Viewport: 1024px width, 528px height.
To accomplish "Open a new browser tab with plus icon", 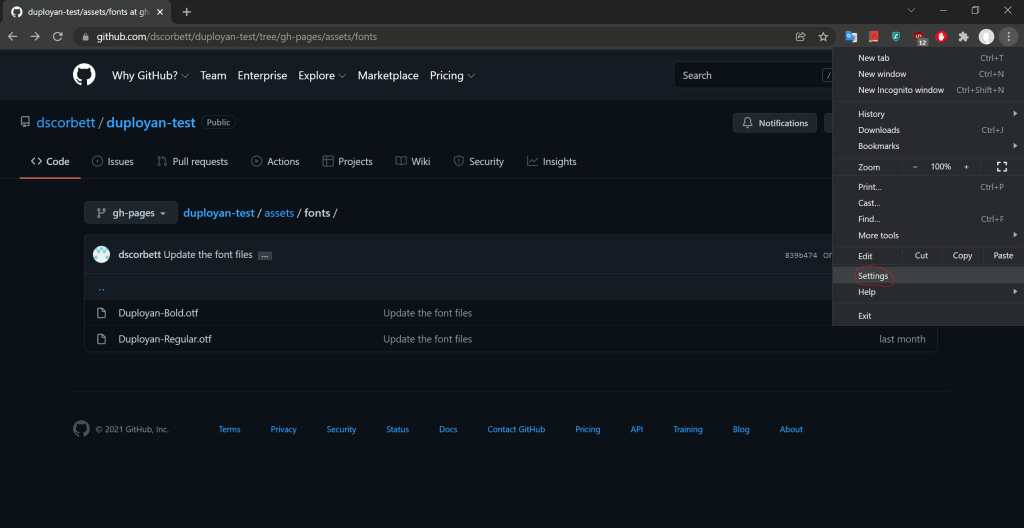I will click(x=186, y=11).
